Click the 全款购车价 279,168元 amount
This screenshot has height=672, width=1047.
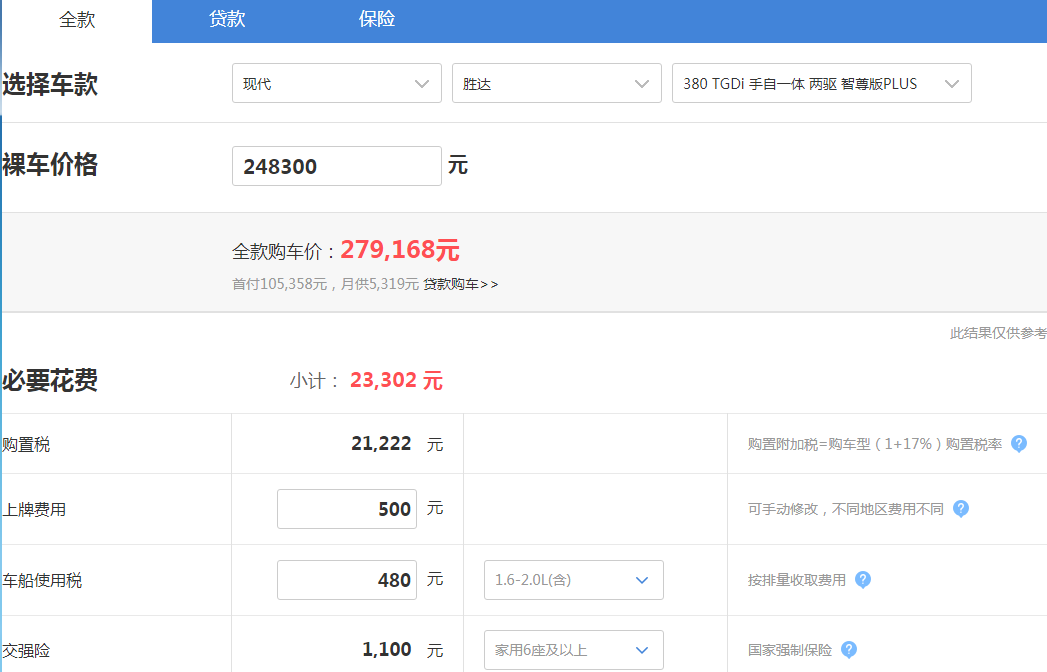(400, 250)
